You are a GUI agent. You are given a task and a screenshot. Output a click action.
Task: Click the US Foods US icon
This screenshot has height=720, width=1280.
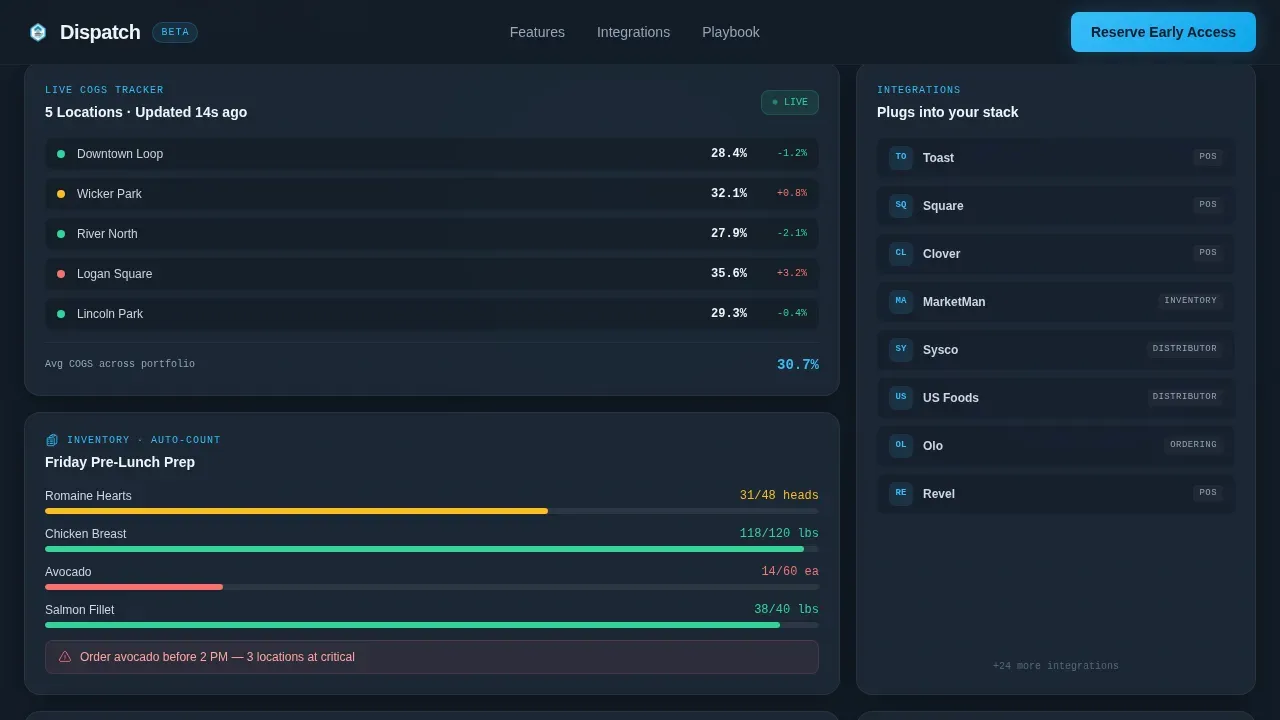tap(901, 398)
